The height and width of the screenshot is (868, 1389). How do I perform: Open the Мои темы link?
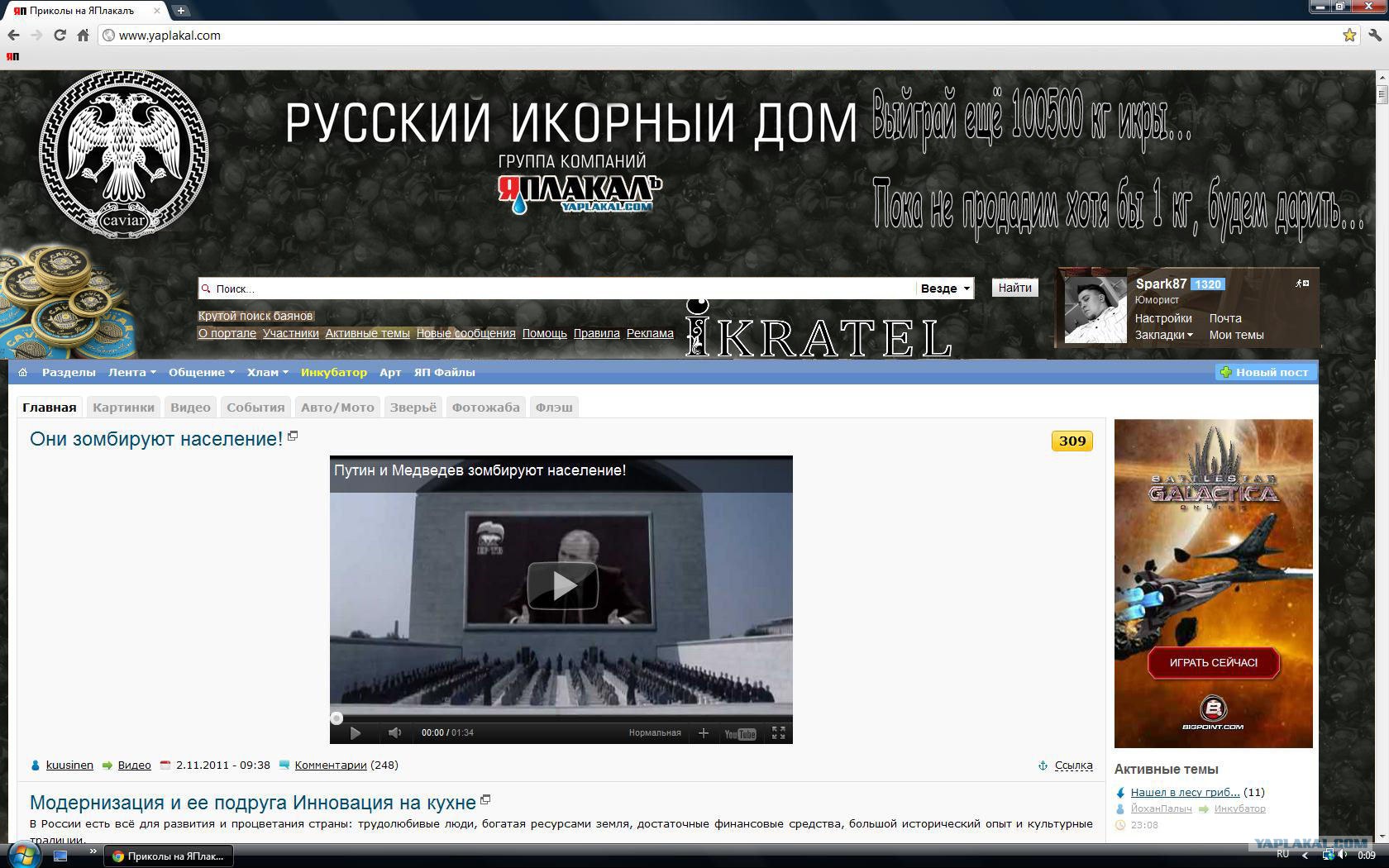(1236, 335)
